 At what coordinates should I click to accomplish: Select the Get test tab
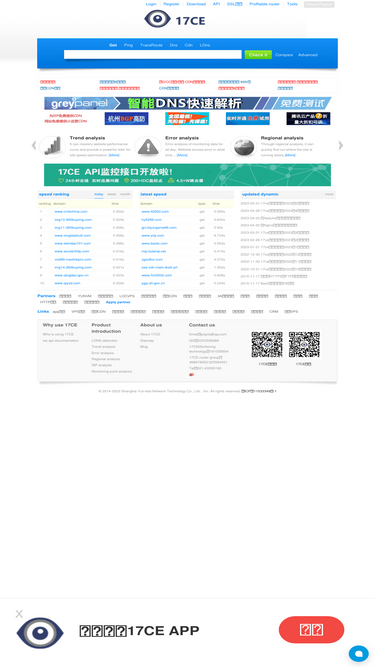pos(113,45)
